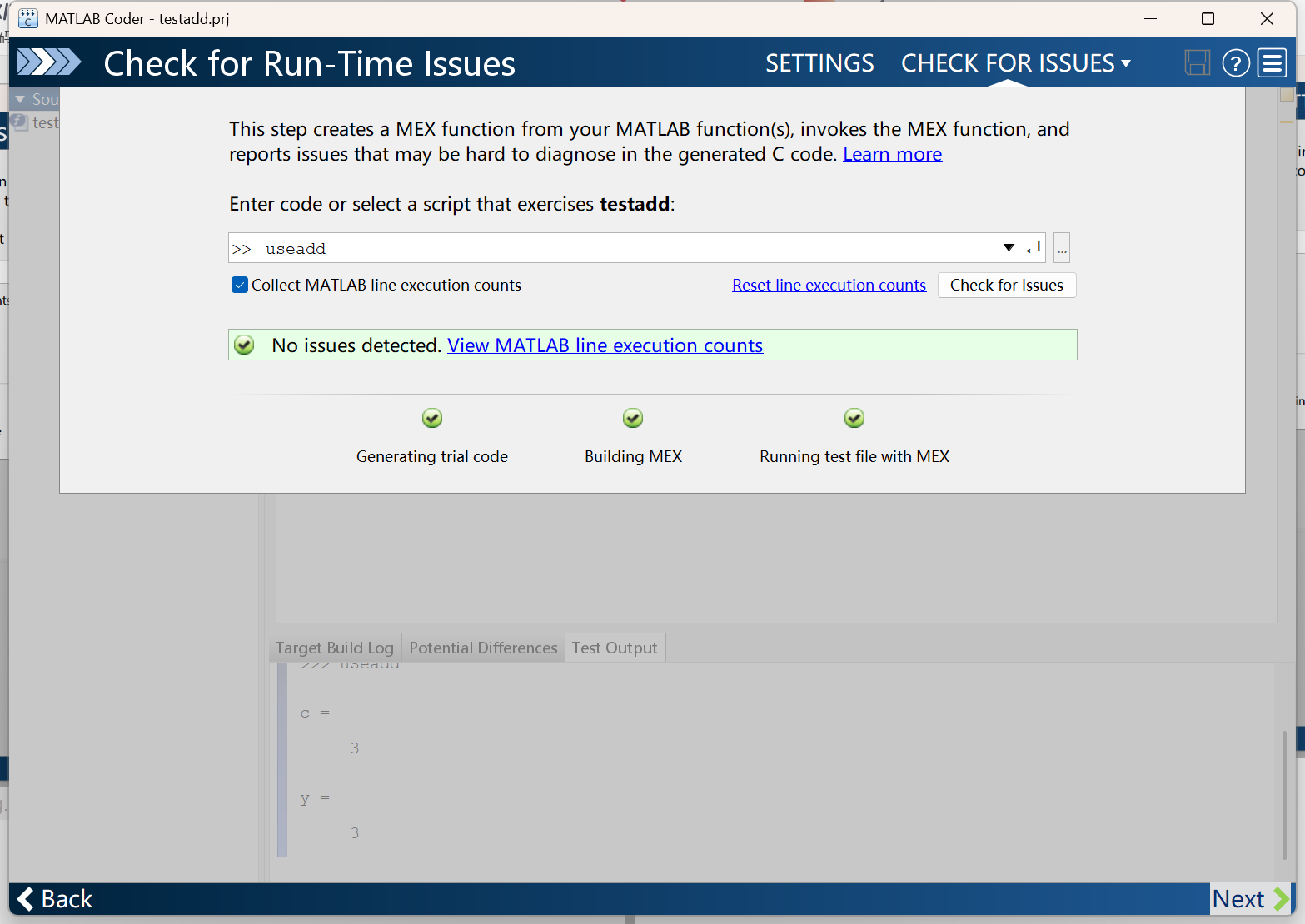Click the MATLAB Coder title bar icon
Screen dimensions: 1305x924
[x=28, y=18]
